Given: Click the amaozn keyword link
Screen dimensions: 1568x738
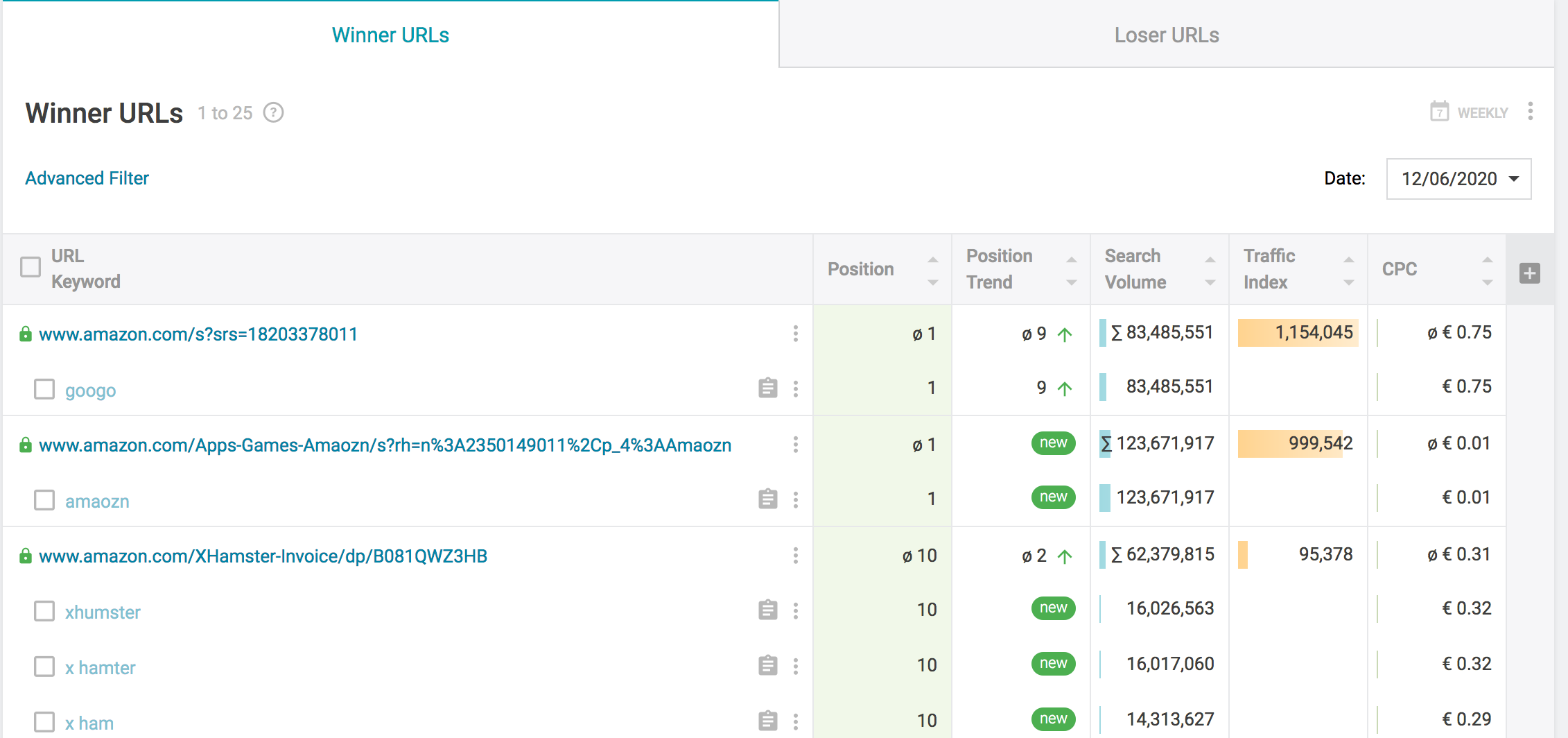Looking at the screenshot, I should (x=97, y=501).
